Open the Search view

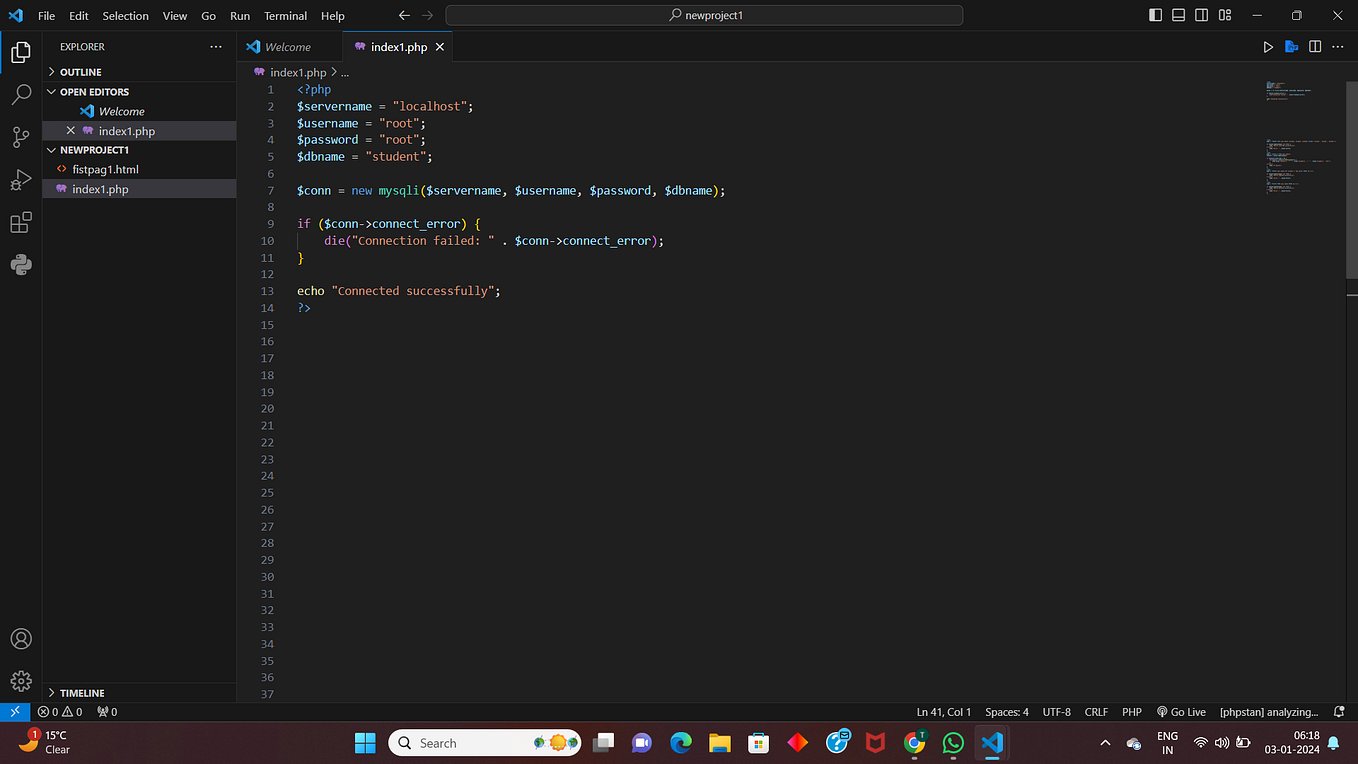coord(20,94)
